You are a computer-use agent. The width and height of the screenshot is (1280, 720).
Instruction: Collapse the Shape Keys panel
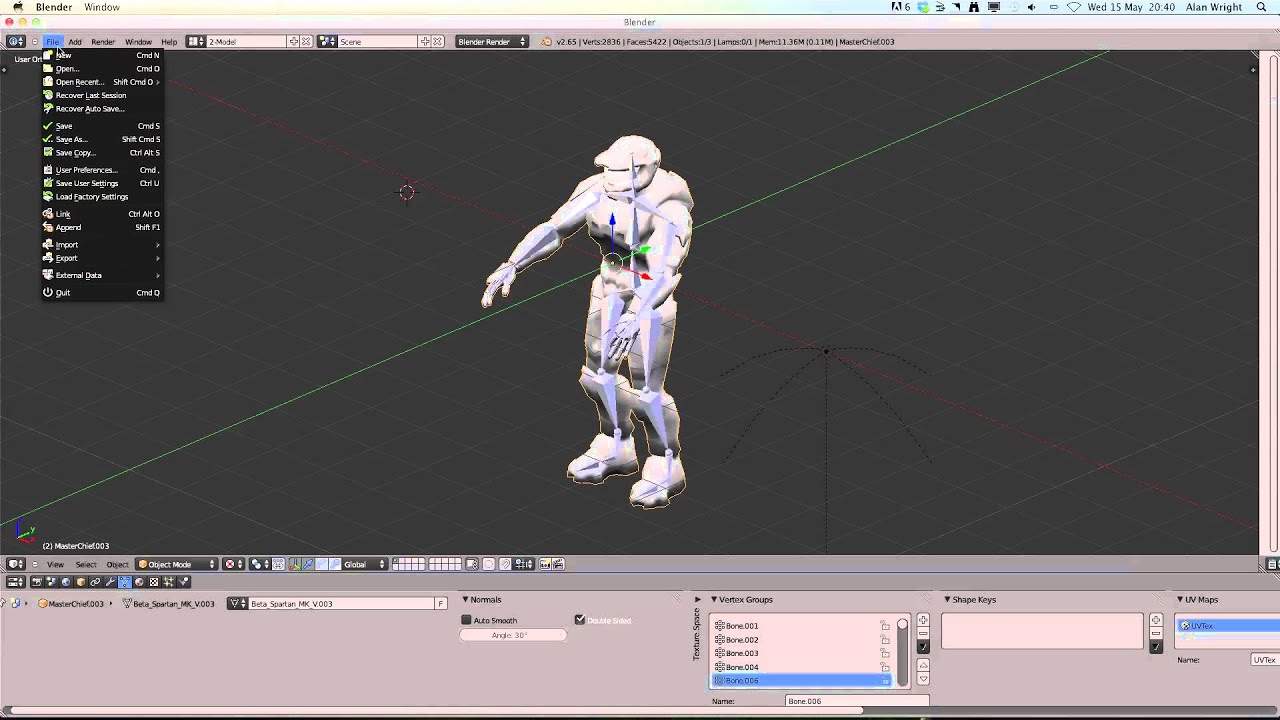pyautogui.click(x=947, y=600)
